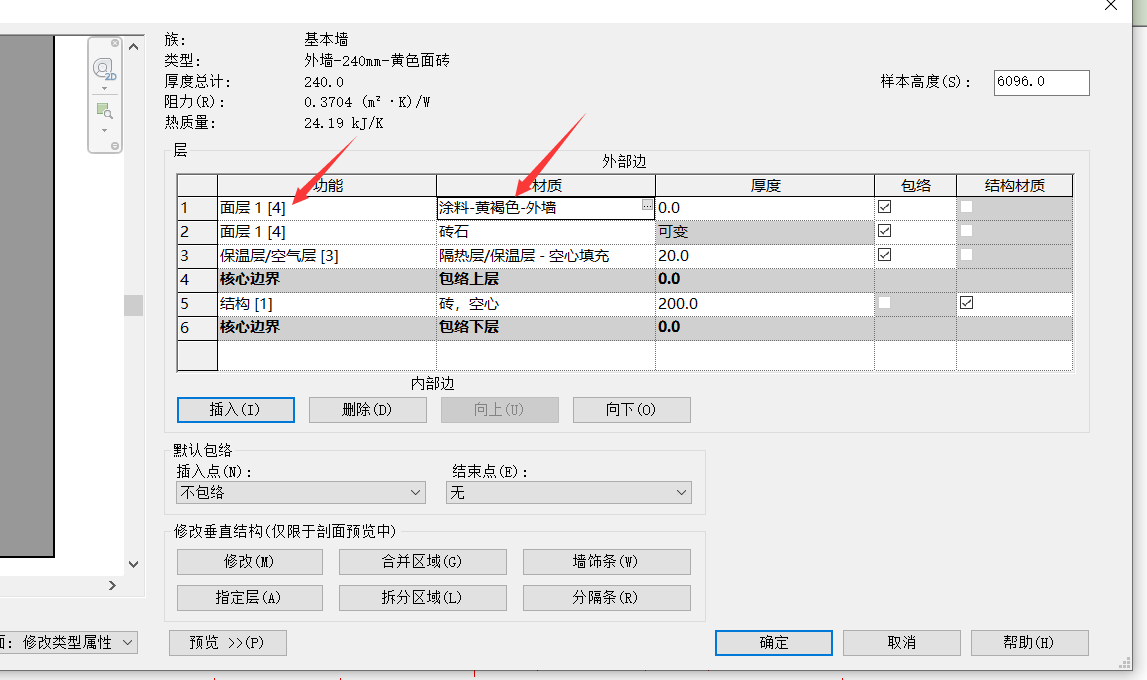Click the 2D steering wheel navigation icon
The height and width of the screenshot is (680, 1147).
coord(104,69)
